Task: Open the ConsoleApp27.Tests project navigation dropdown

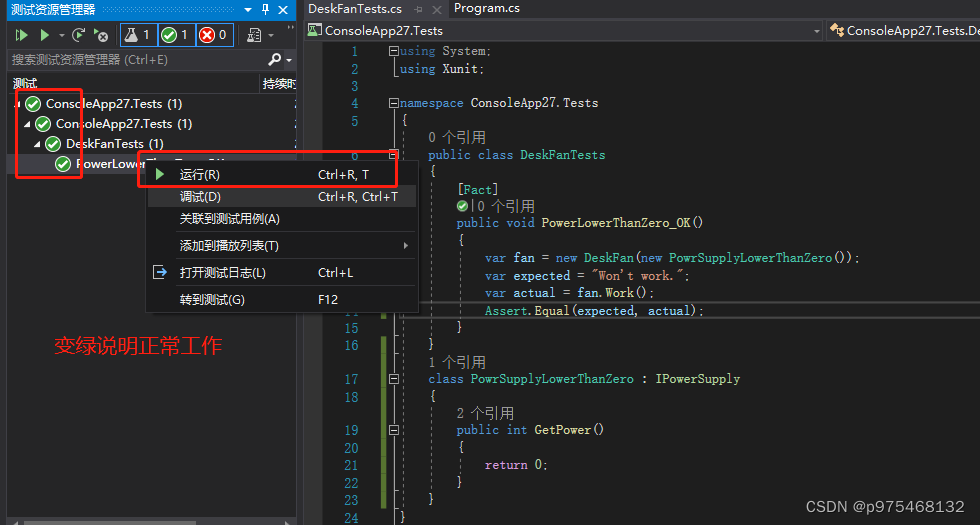Action: [816, 31]
